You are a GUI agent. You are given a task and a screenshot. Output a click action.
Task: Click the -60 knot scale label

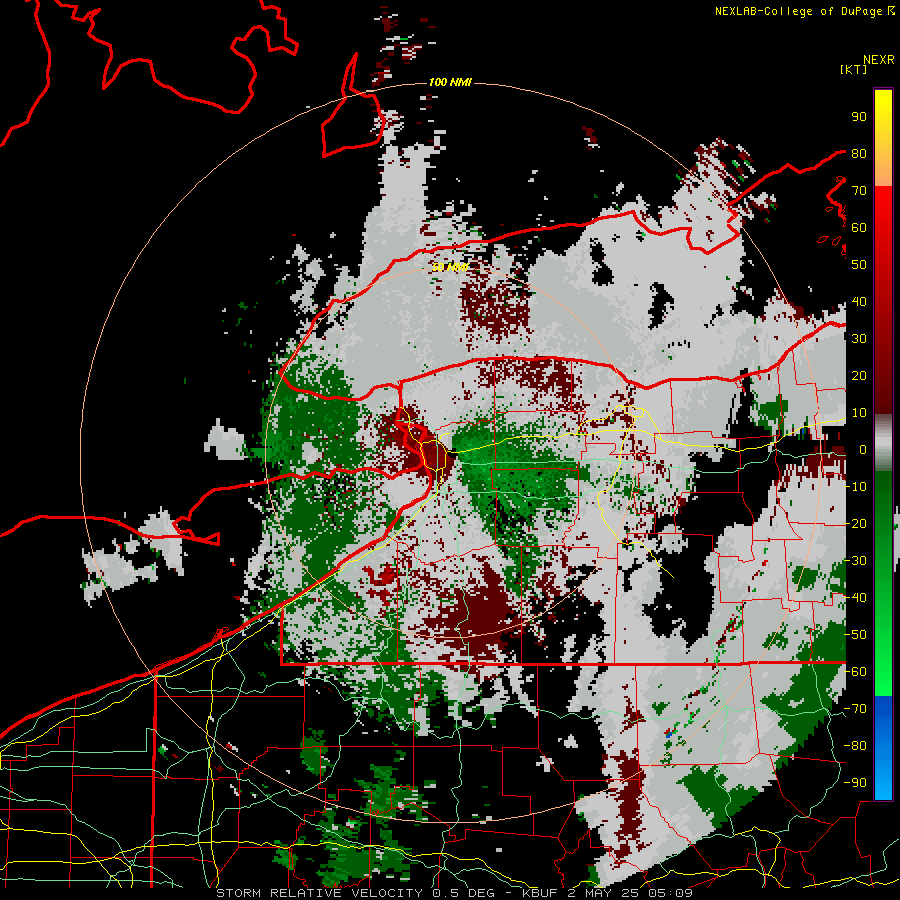tap(856, 672)
